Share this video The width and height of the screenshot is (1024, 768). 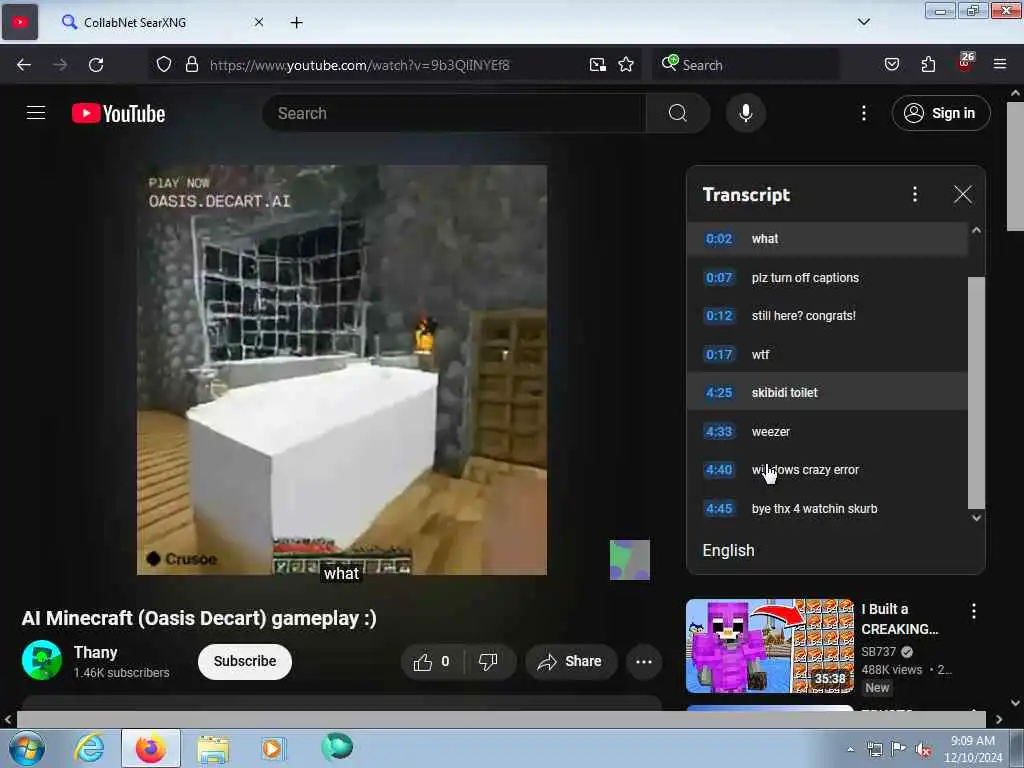(x=570, y=662)
